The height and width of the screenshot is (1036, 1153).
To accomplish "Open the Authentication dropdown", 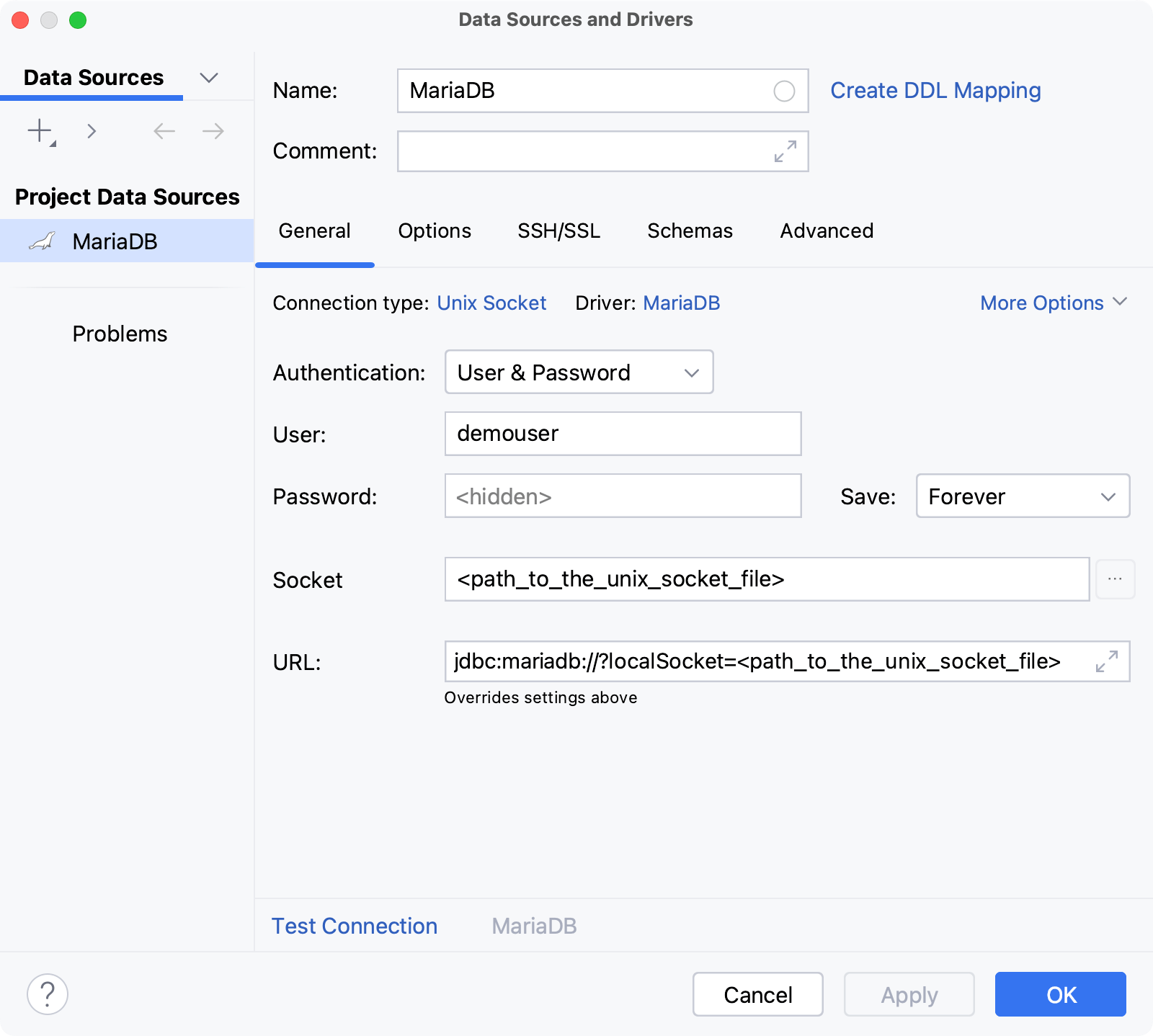I will point(578,372).
